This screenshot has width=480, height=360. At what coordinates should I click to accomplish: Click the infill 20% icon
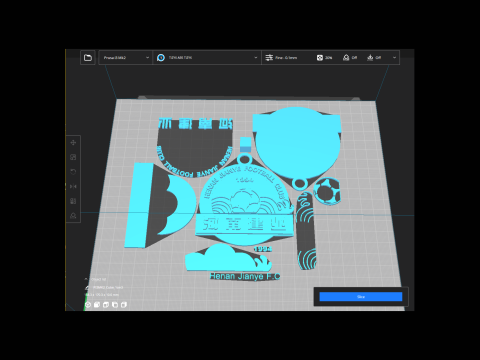tap(320, 58)
